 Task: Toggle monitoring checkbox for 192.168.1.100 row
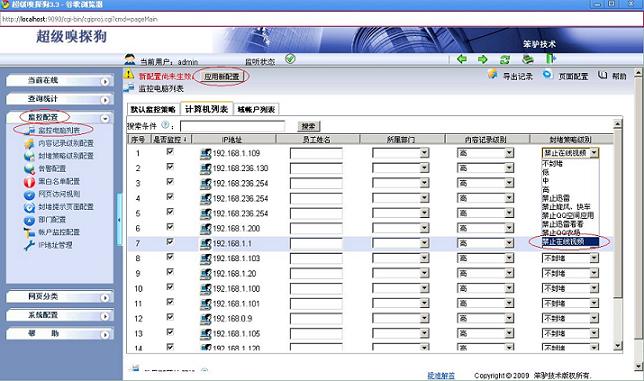170,287
